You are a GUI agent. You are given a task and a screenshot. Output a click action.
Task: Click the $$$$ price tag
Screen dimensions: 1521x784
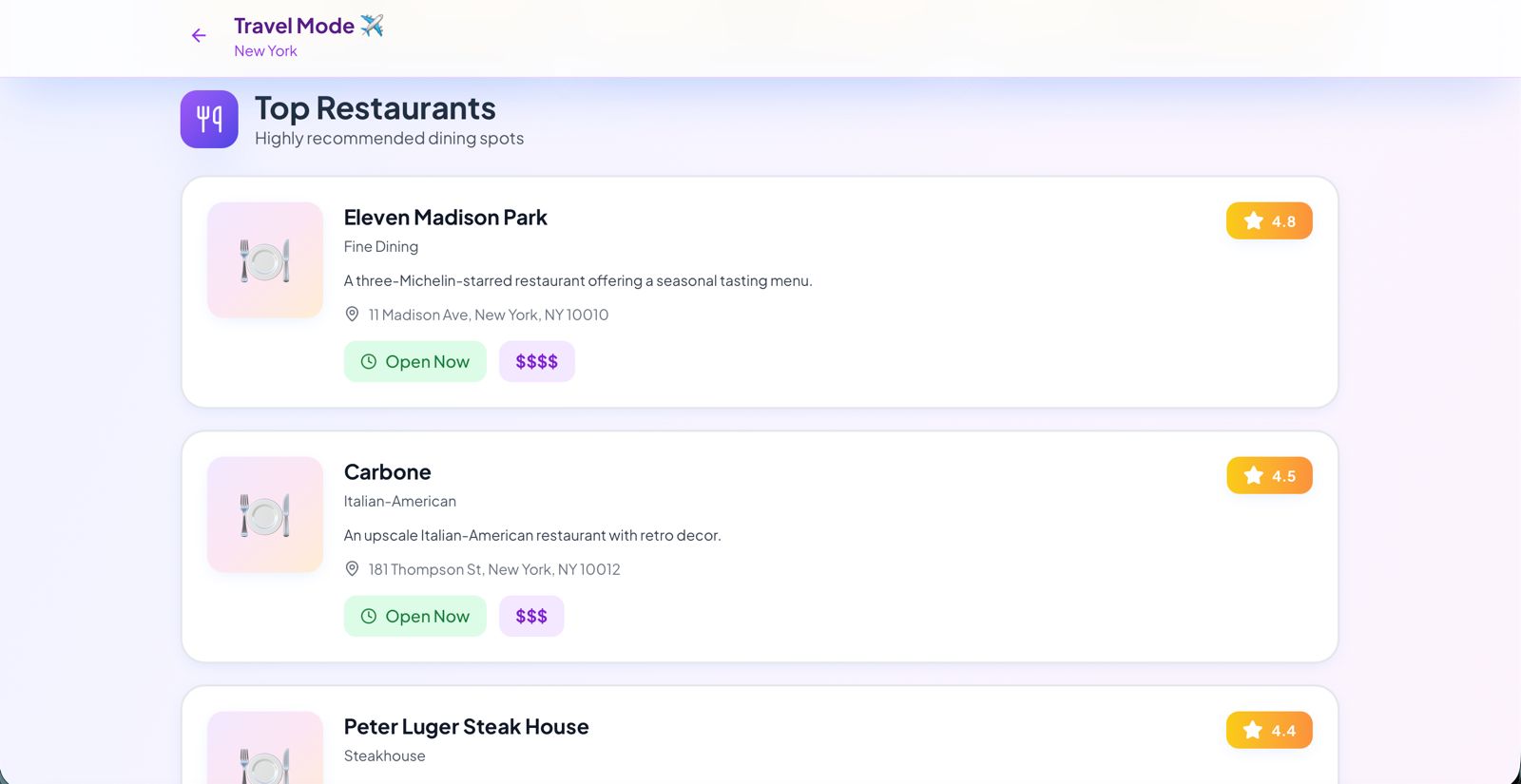pos(537,361)
